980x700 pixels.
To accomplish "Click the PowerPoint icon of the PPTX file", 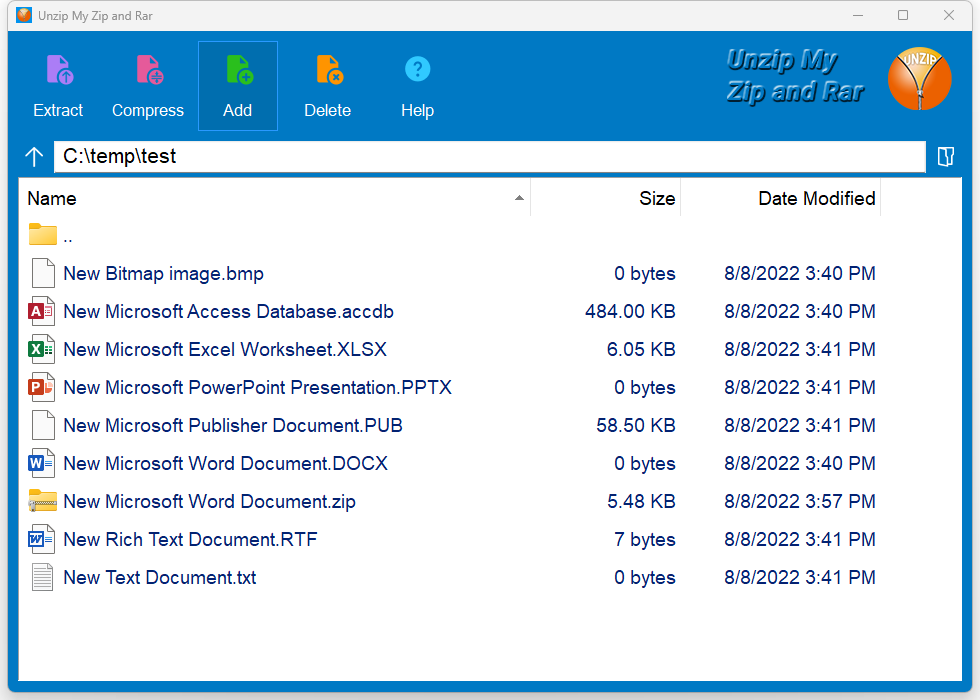I will tap(41, 388).
